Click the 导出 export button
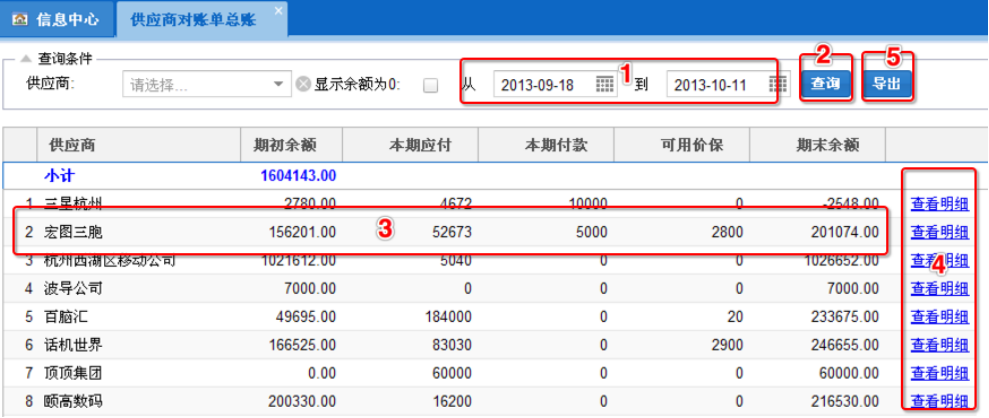 click(x=887, y=84)
